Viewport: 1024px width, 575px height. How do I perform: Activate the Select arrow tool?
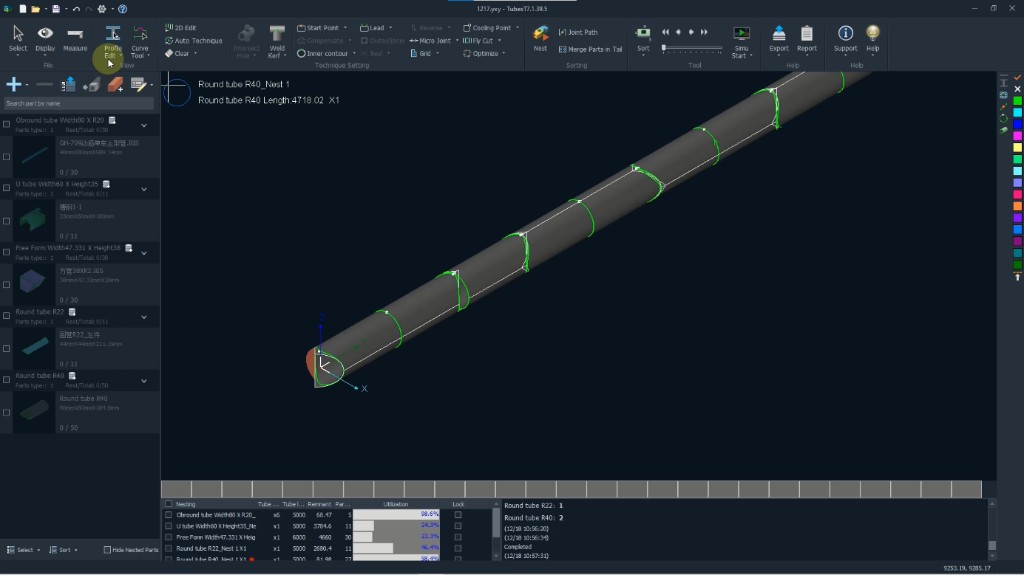tap(18, 39)
